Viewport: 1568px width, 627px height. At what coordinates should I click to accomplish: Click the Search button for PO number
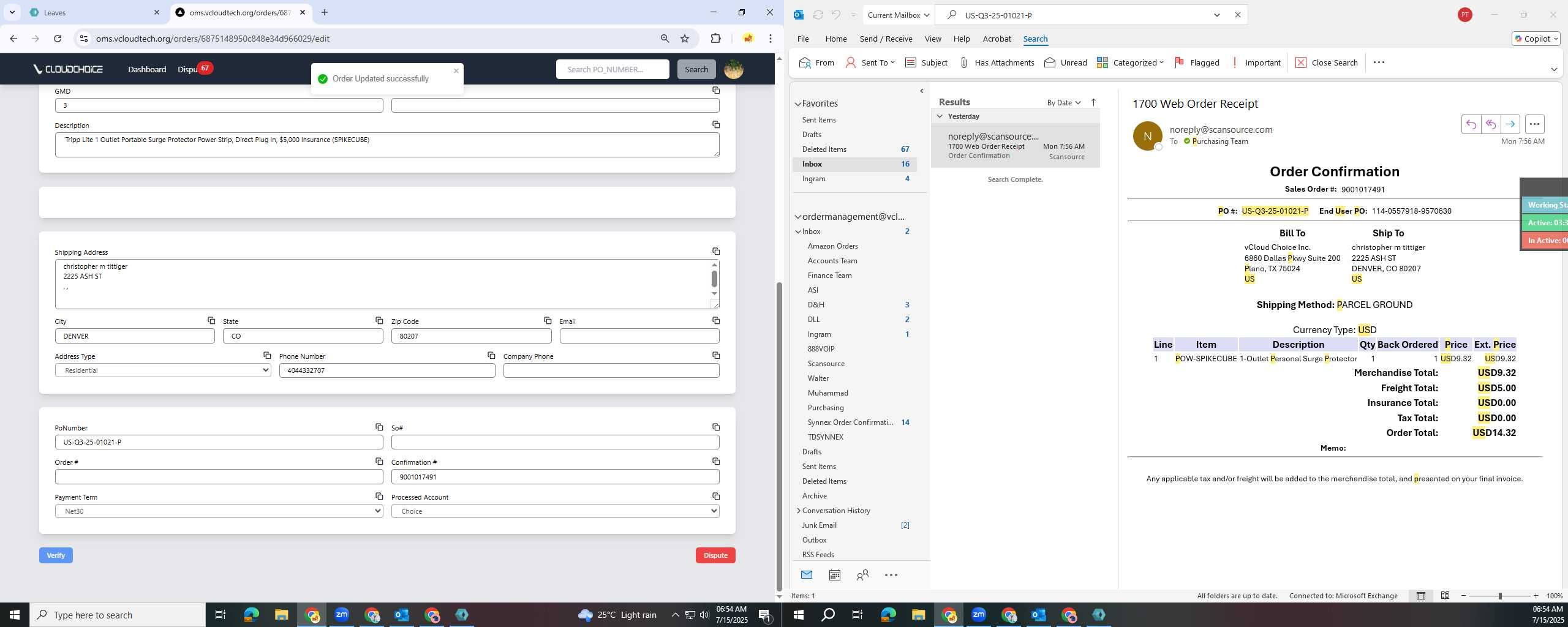click(x=696, y=69)
